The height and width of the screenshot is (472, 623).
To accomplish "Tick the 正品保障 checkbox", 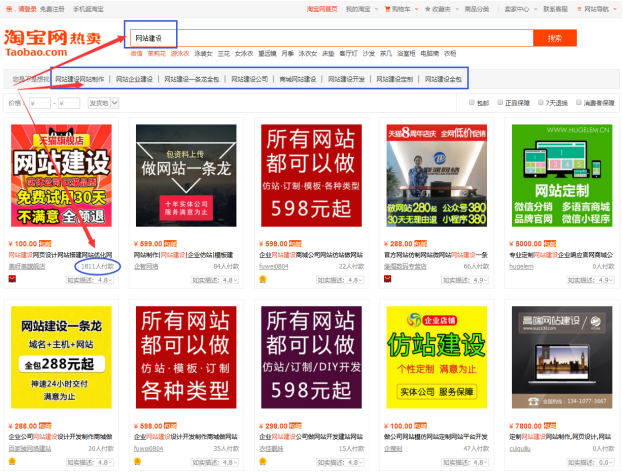I will pyautogui.click(x=501, y=103).
